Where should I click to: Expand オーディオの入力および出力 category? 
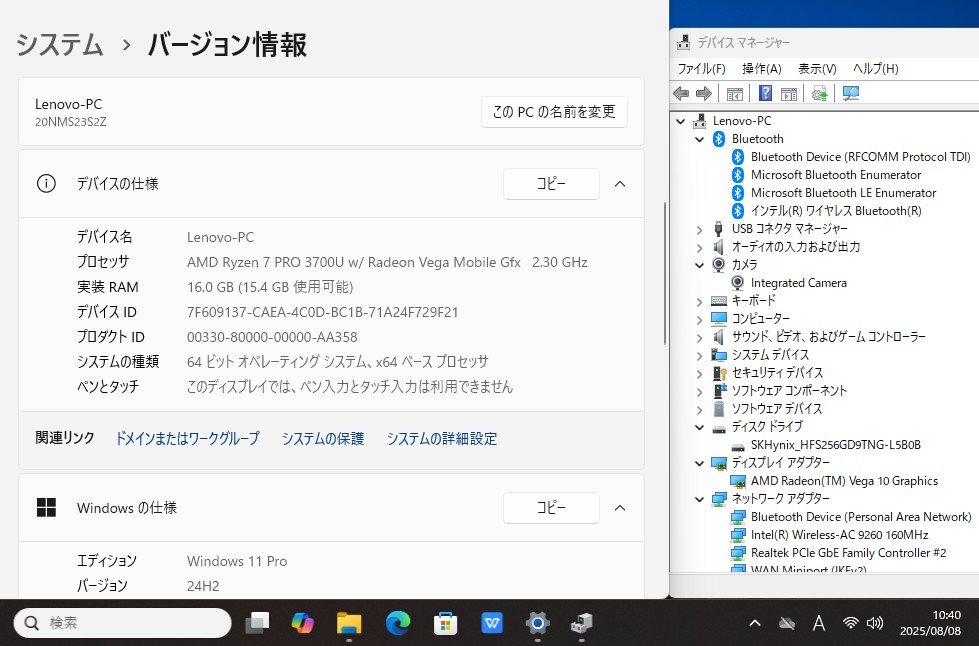point(699,248)
